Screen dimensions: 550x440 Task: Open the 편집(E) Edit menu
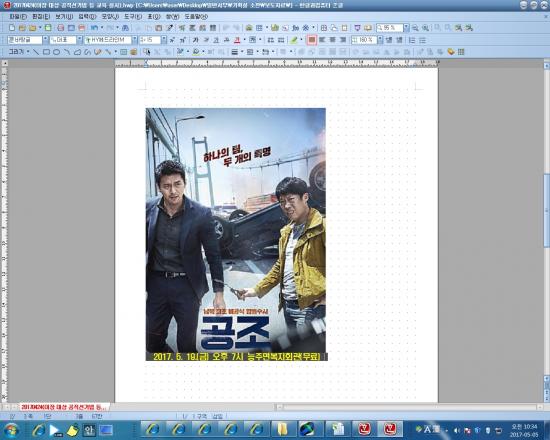(x=41, y=16)
